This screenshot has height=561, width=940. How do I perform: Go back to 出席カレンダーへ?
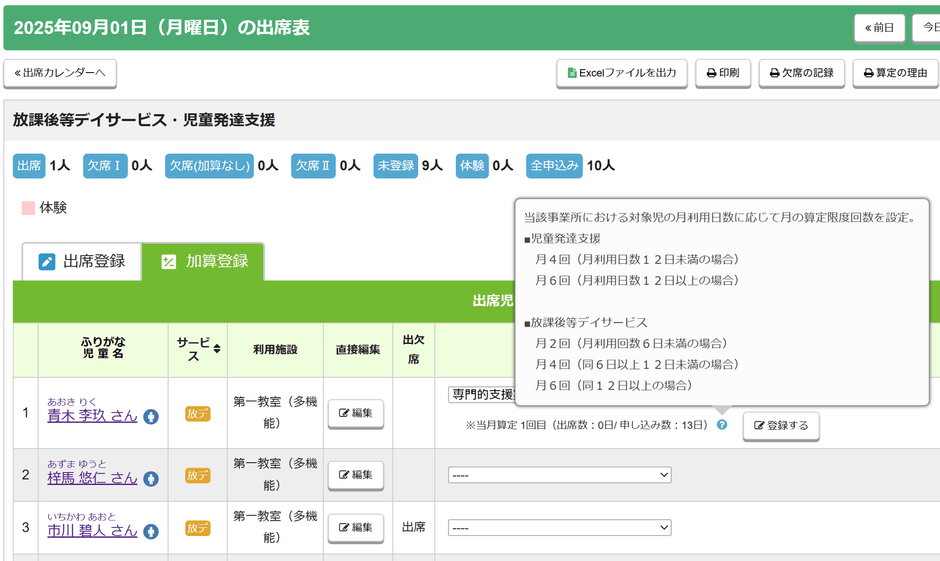click(60, 73)
